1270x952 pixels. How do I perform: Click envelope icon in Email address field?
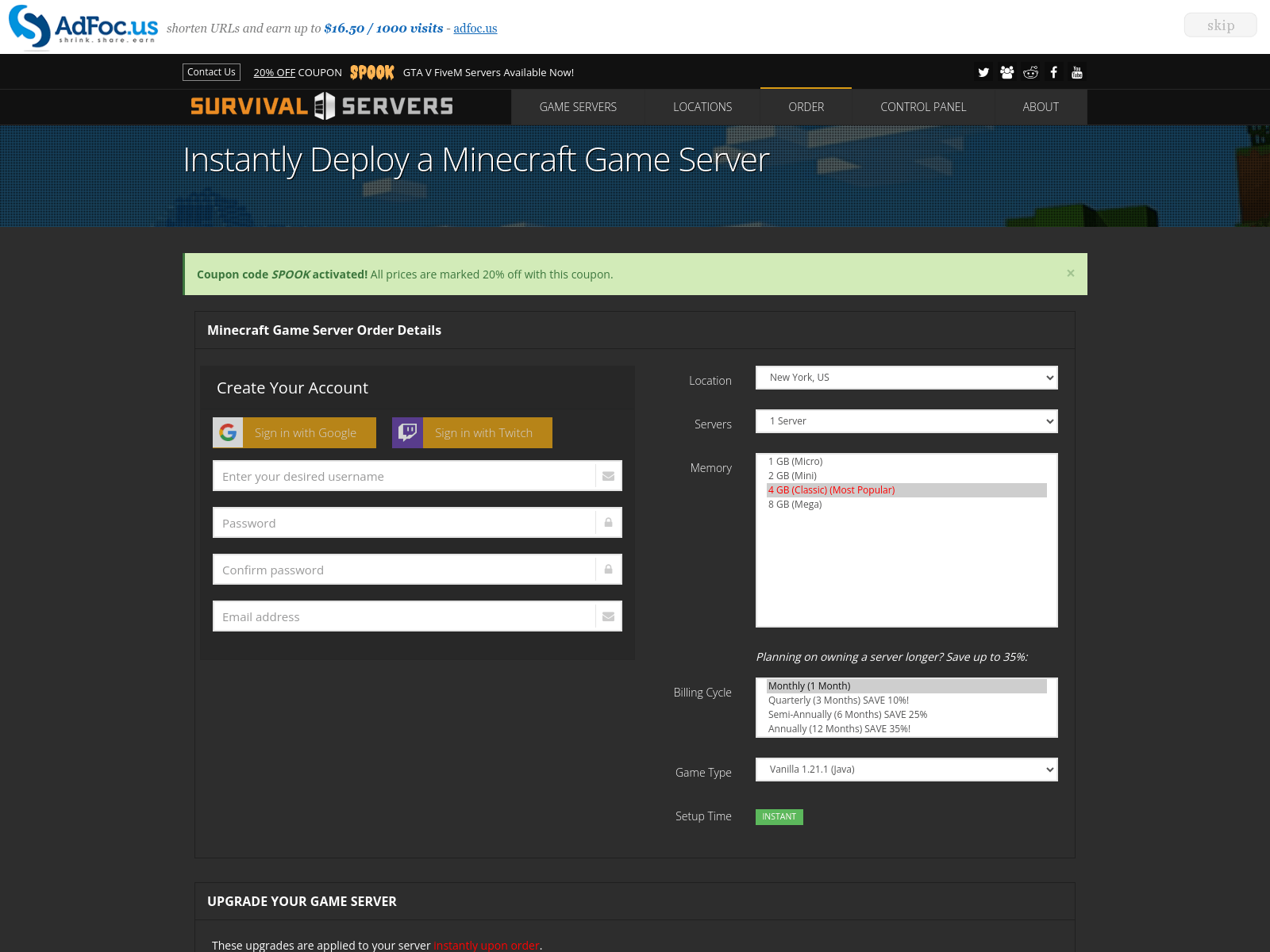point(609,616)
